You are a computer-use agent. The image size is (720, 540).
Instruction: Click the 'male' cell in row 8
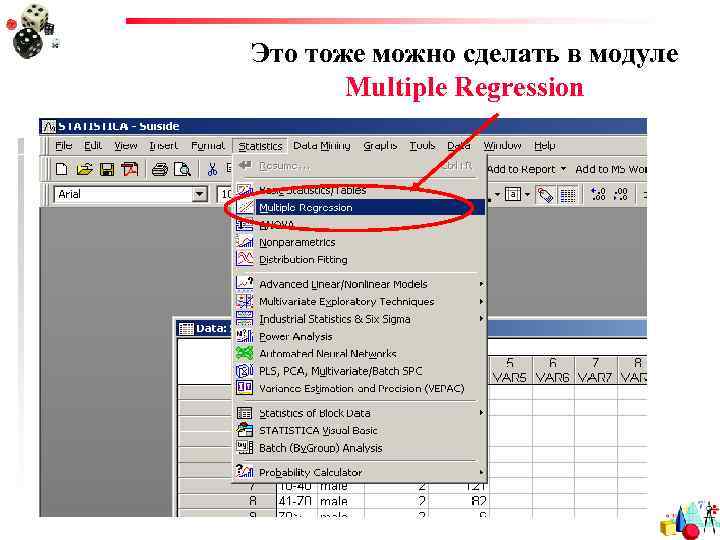[340, 501]
